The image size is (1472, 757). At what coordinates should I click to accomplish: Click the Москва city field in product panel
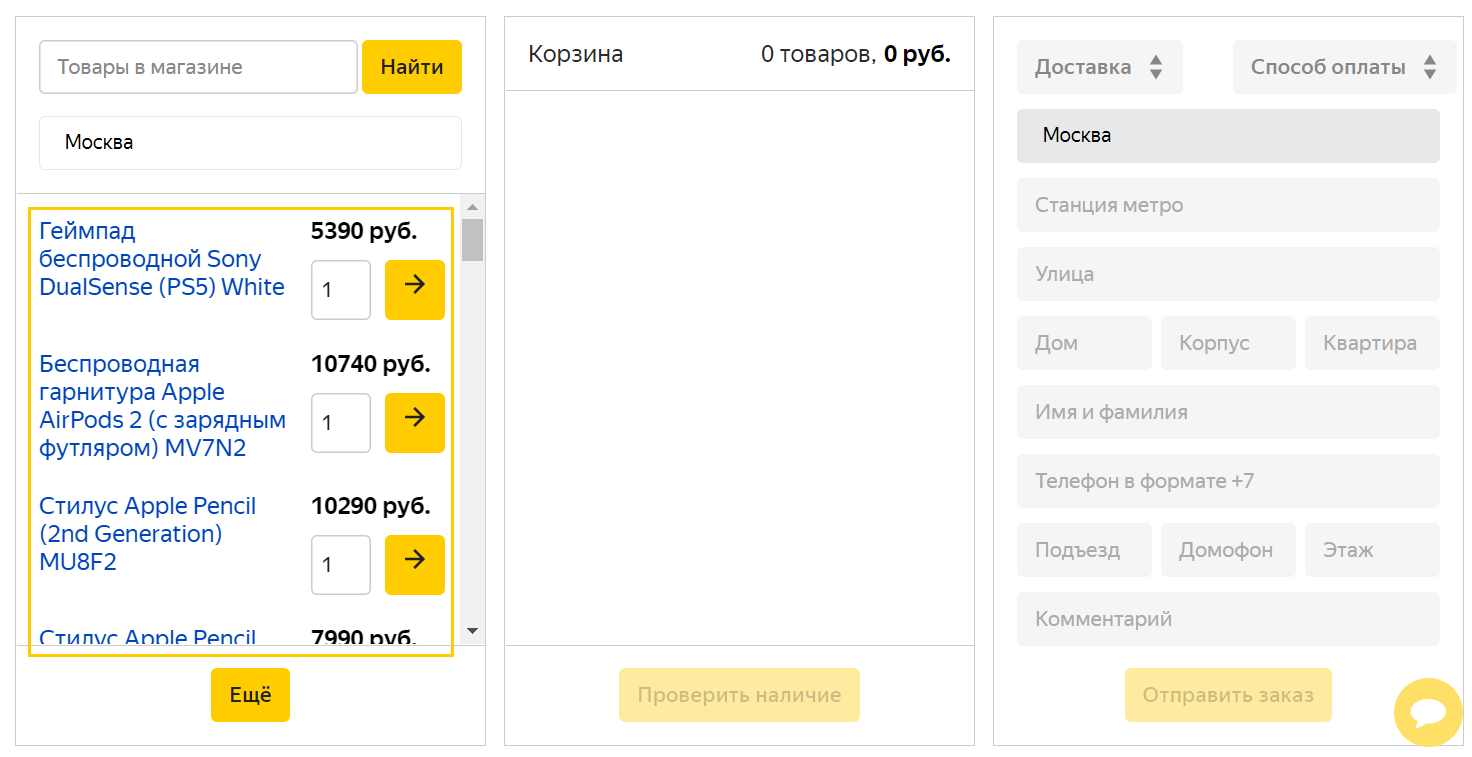pyautogui.click(x=250, y=143)
